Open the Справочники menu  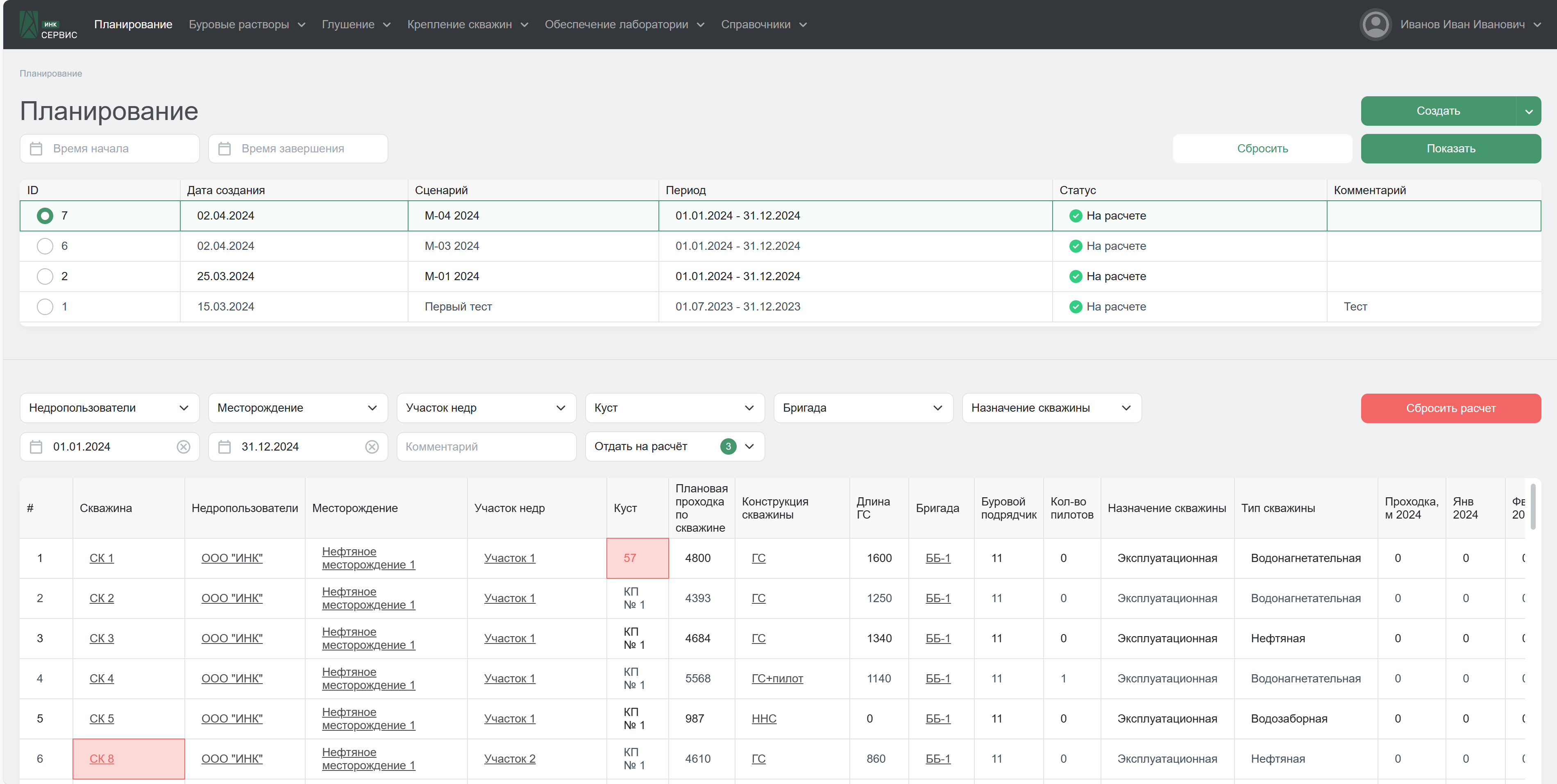click(764, 25)
